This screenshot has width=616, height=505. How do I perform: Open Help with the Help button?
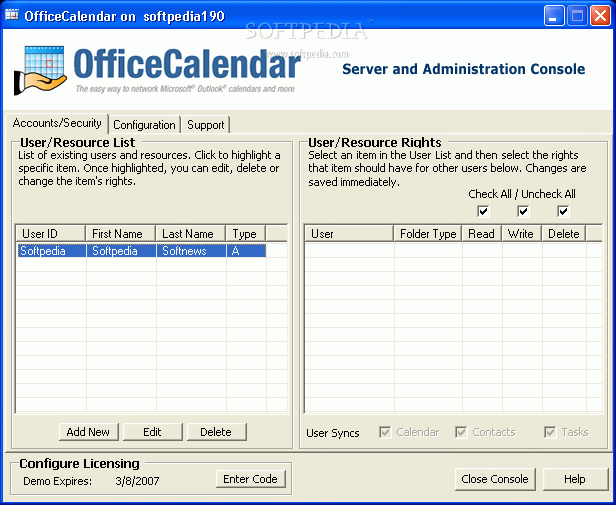[x=575, y=479]
